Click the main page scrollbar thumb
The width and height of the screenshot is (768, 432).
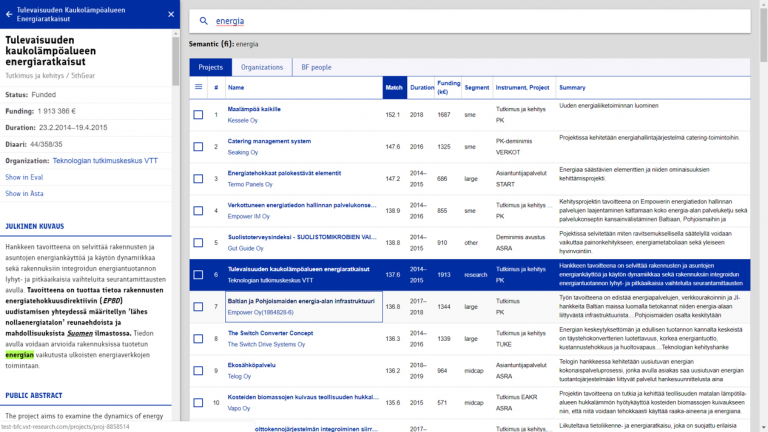point(764,34)
